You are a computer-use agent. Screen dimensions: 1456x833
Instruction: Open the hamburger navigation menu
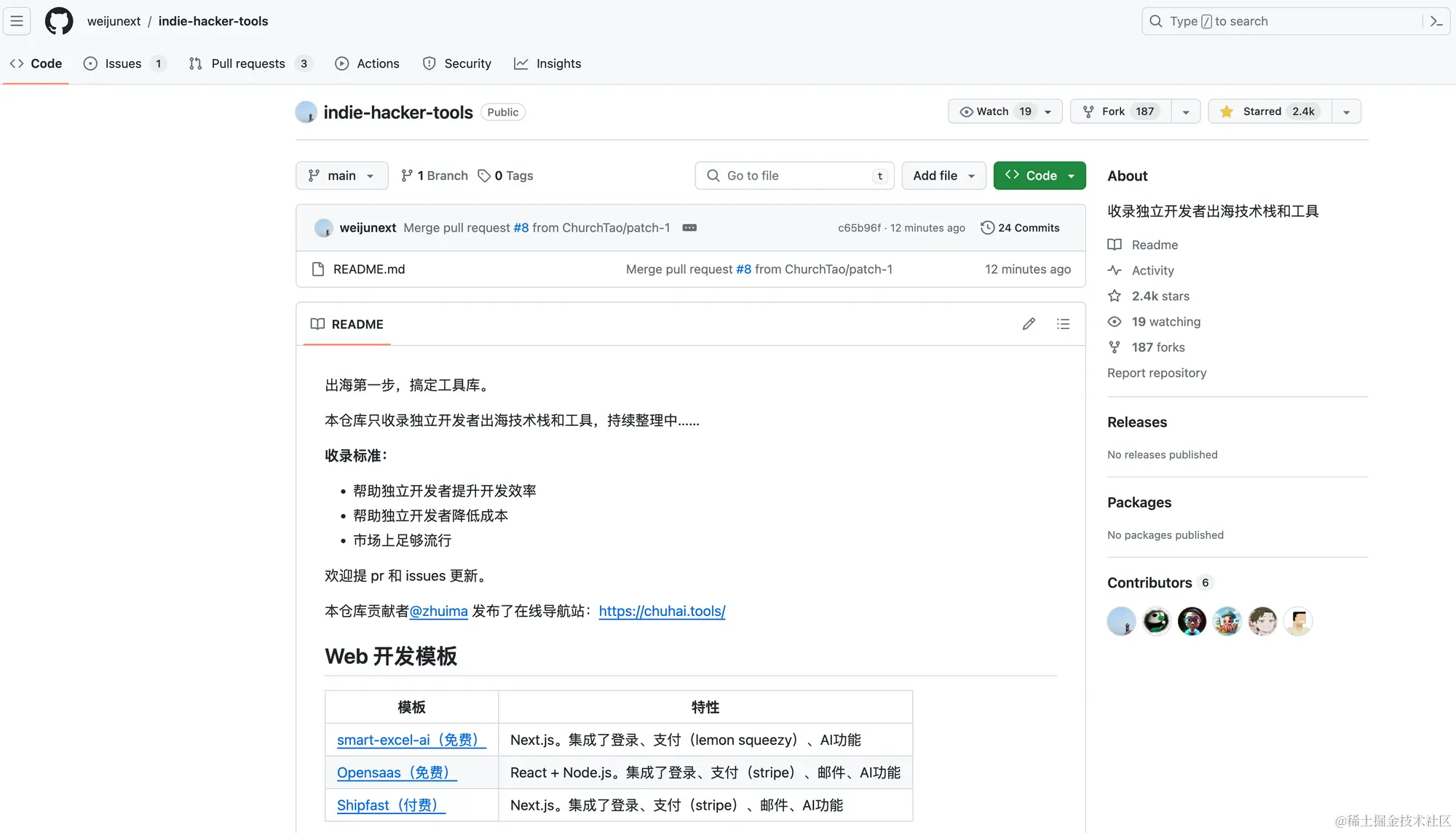[x=17, y=21]
